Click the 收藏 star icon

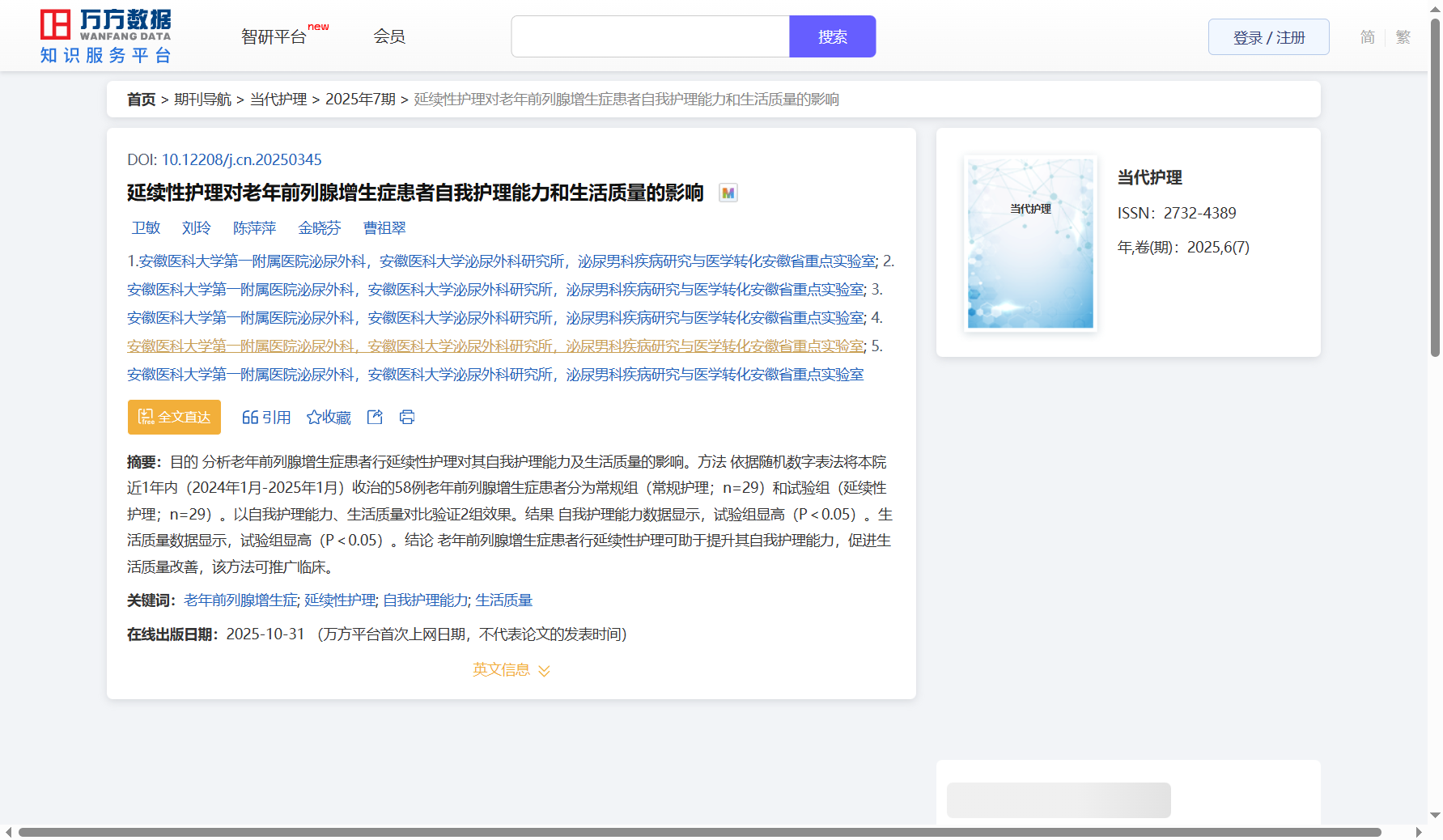[314, 418]
